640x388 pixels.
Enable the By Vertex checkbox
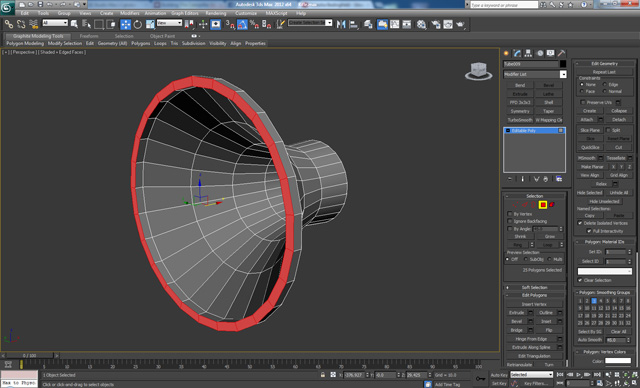pos(510,214)
